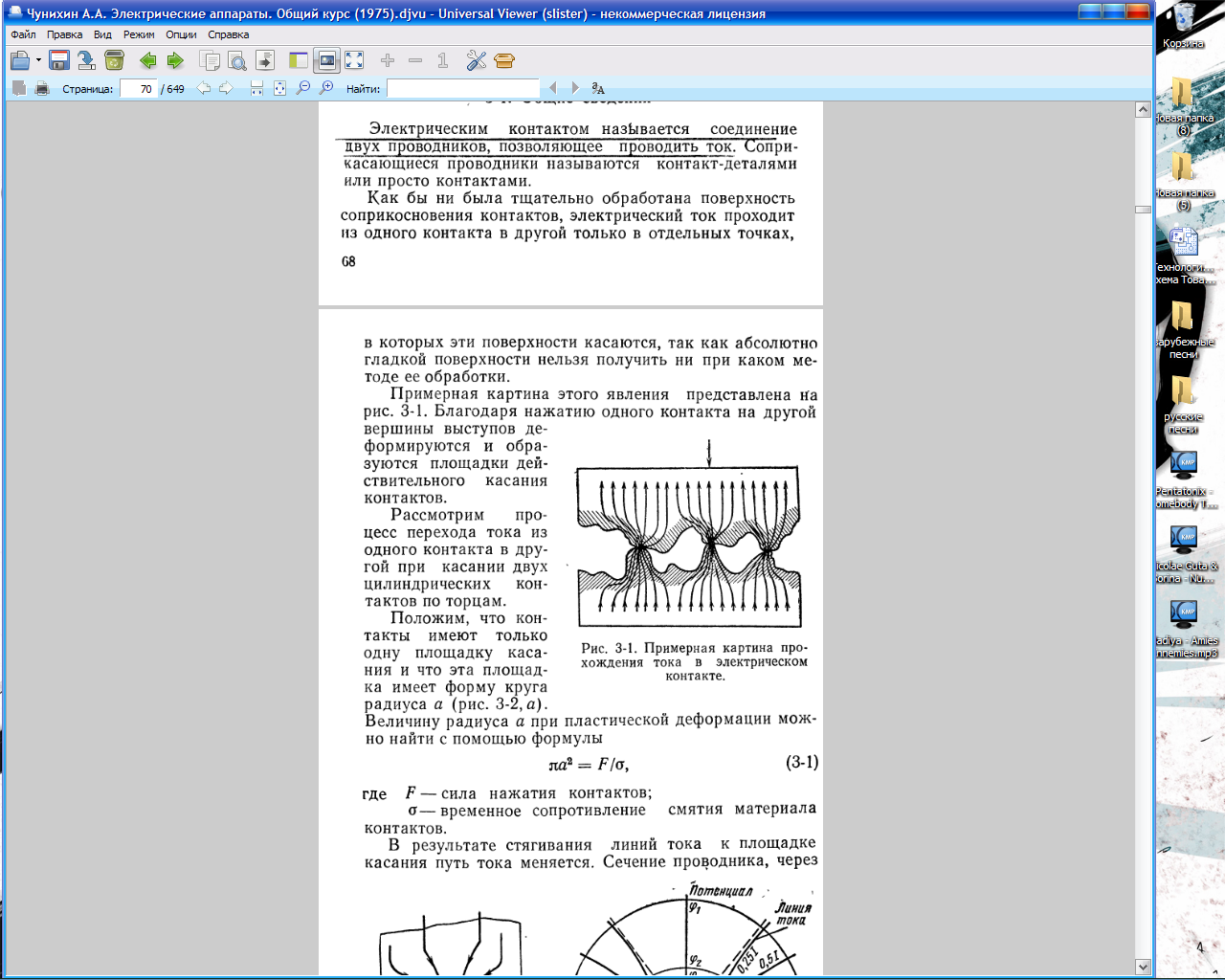Image resolution: width=1225 pixels, height=980 pixels.
Task: Click the blue arrow toolbar icon
Action: click(86, 60)
